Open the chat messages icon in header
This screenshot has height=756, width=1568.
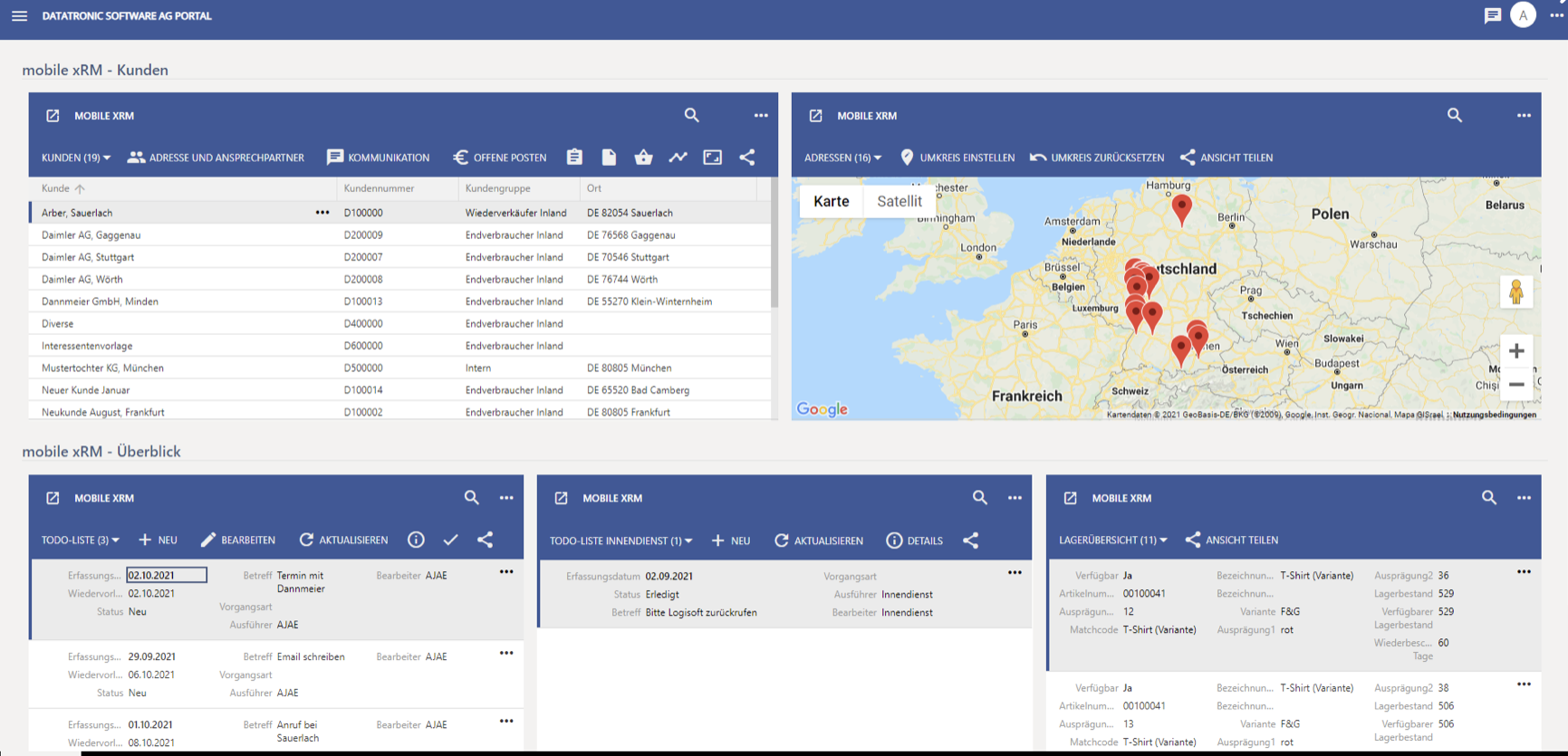[1493, 16]
